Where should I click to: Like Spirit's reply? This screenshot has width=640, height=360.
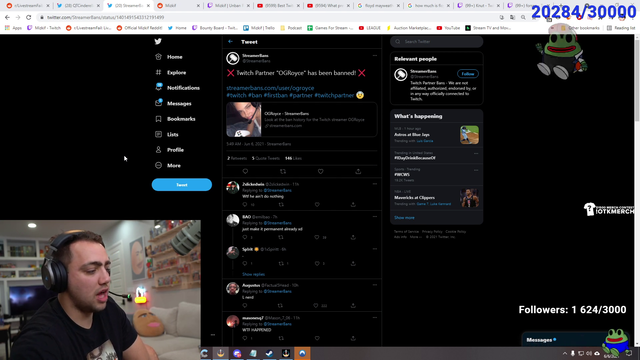pos(317,264)
